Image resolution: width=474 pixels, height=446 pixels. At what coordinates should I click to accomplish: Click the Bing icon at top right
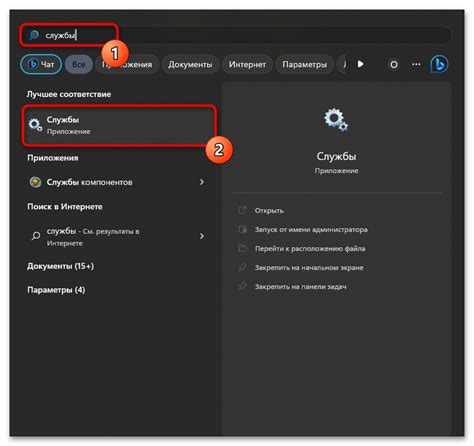(x=439, y=64)
